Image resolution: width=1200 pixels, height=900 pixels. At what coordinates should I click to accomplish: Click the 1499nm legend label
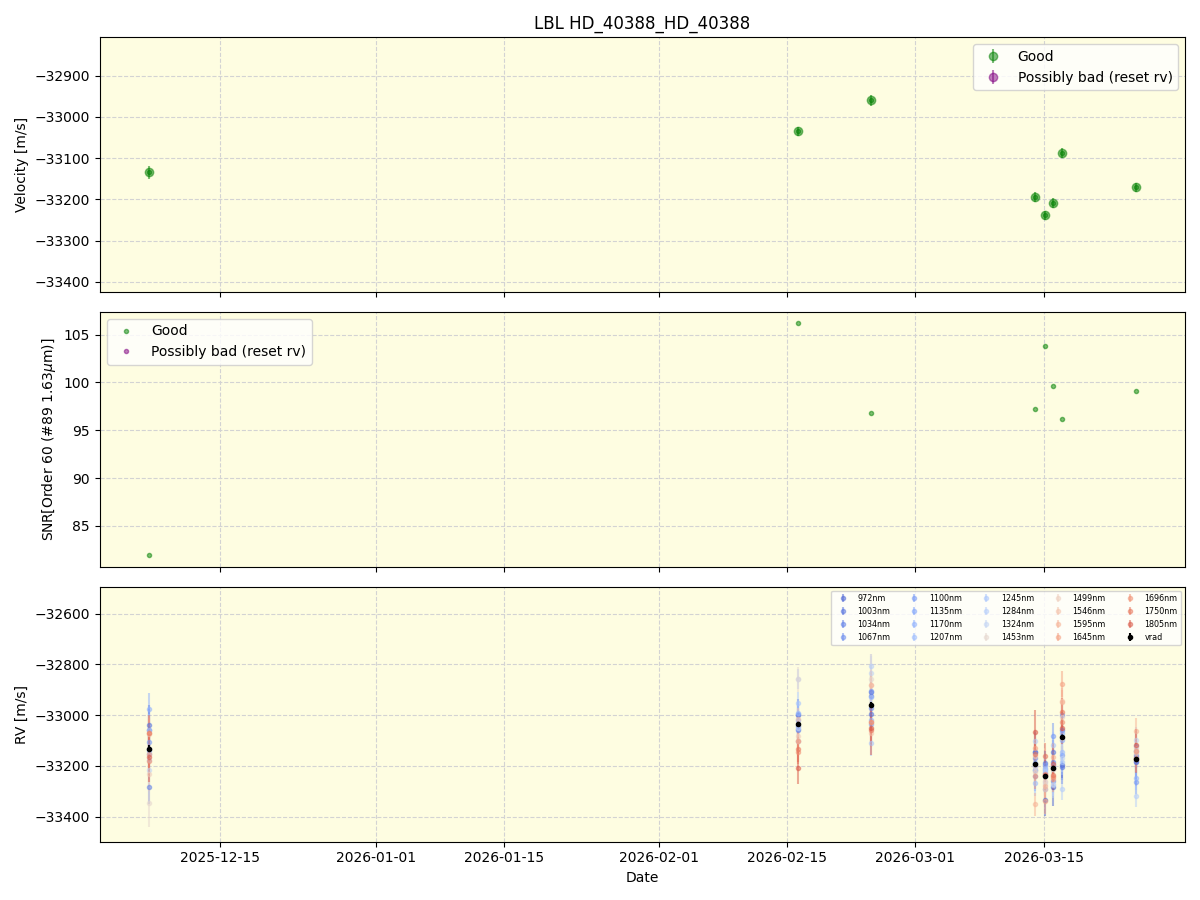coord(1089,598)
